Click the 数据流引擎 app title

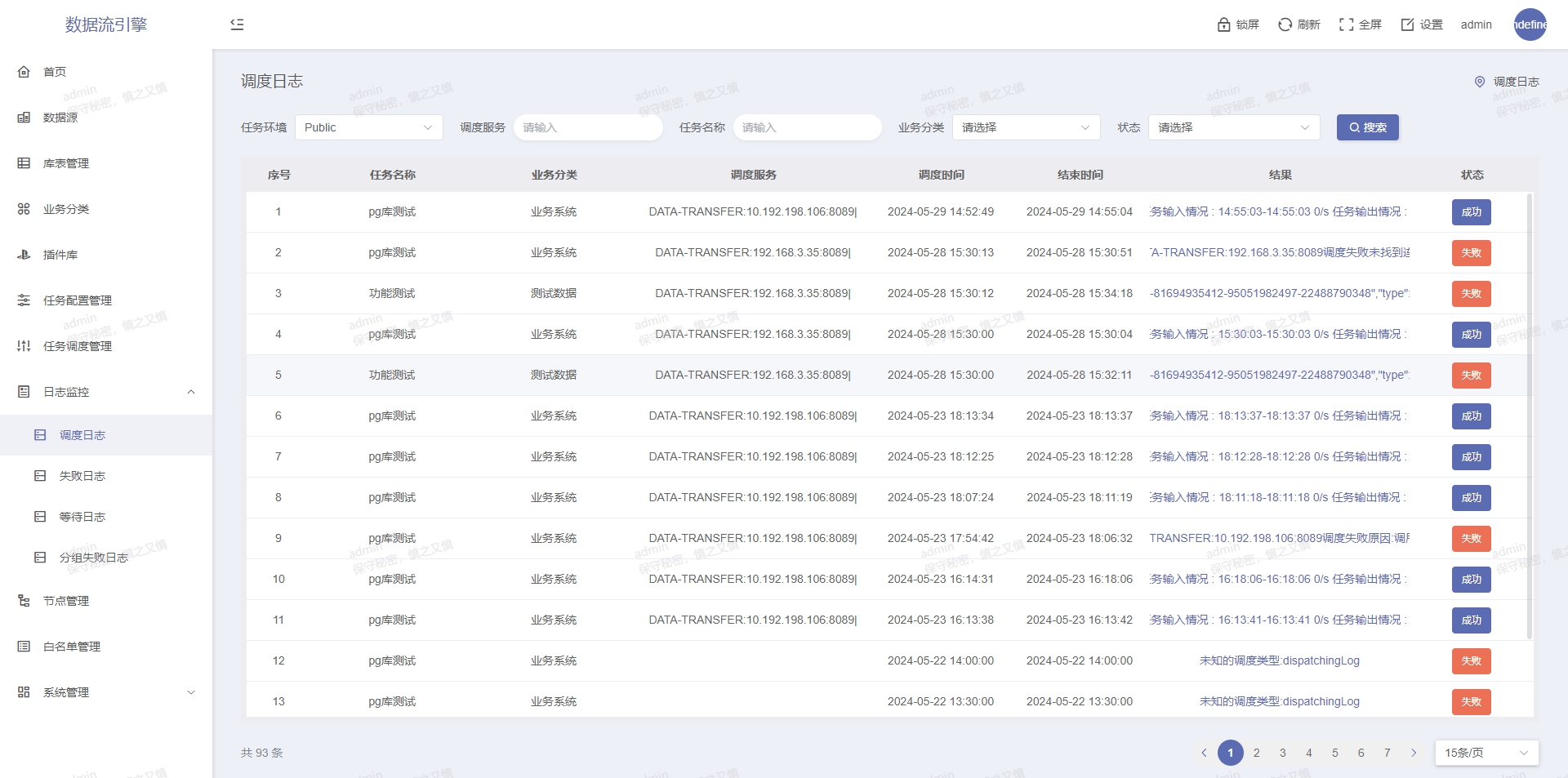[x=106, y=24]
